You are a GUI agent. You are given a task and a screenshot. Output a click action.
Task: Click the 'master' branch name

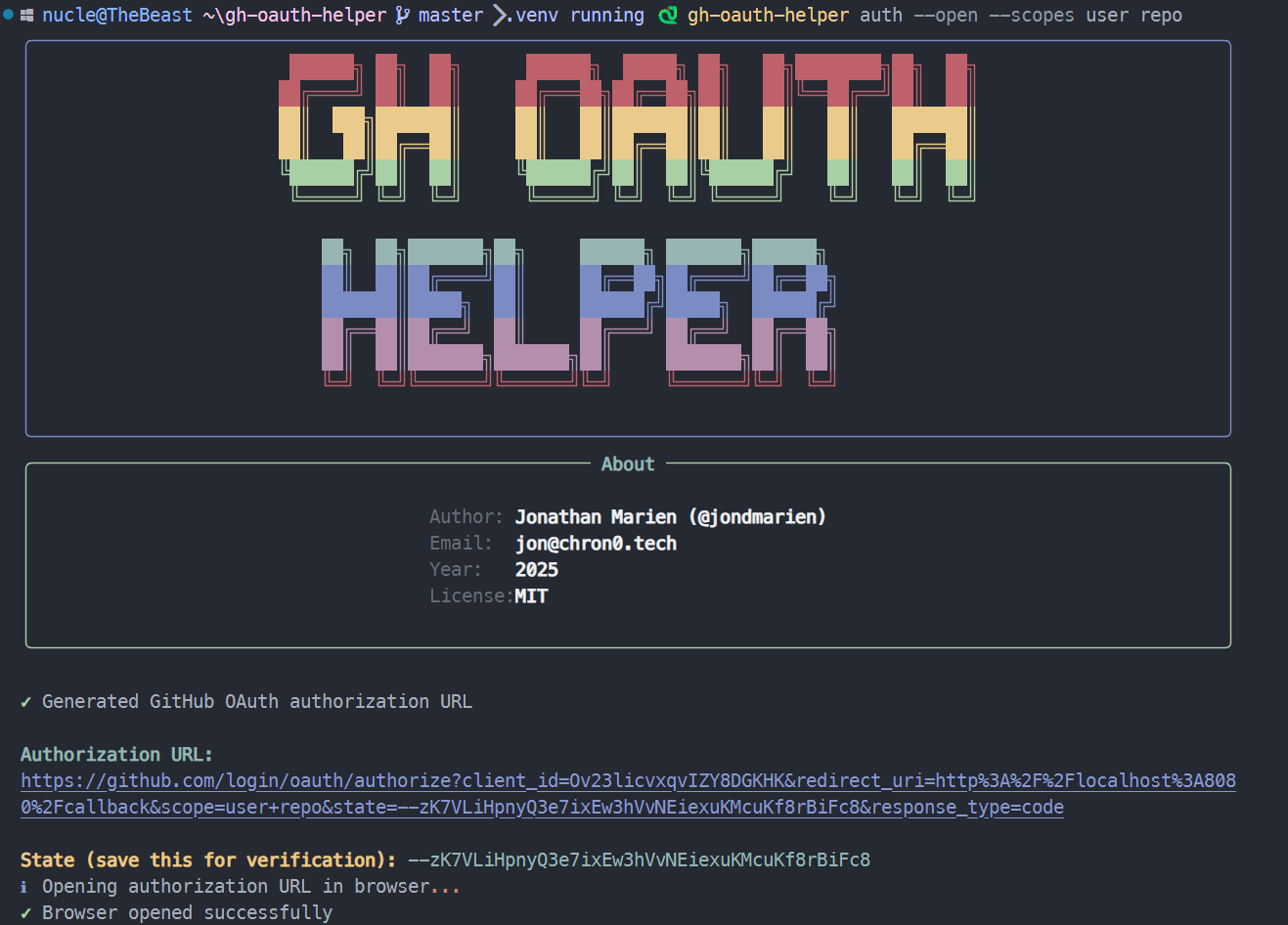(451, 16)
